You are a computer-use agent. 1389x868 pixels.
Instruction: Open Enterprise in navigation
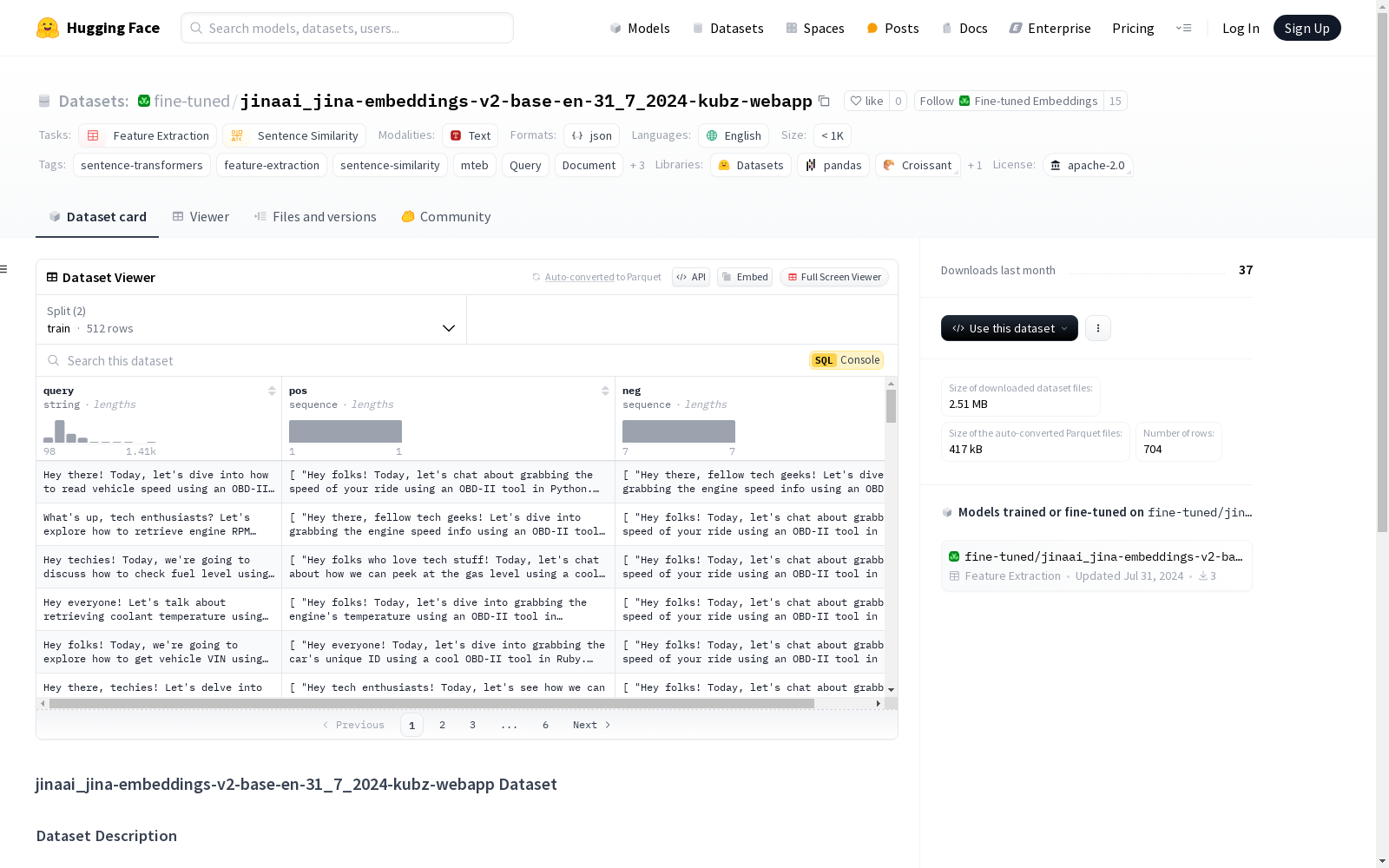coord(1050,28)
